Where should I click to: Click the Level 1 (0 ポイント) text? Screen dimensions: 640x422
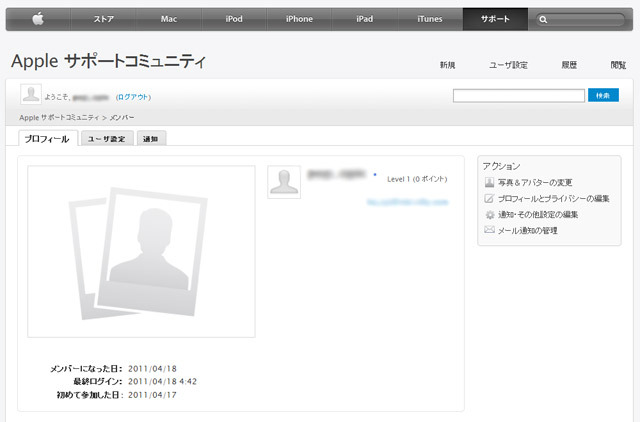[x=417, y=179]
